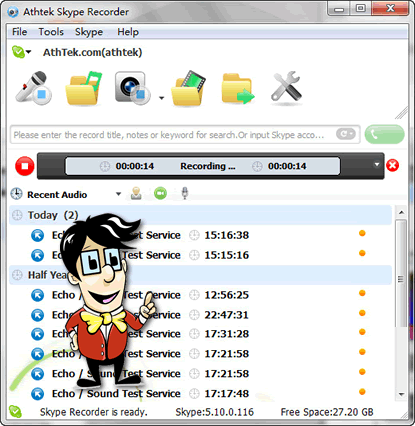Open the Skype menu

pos(89,32)
